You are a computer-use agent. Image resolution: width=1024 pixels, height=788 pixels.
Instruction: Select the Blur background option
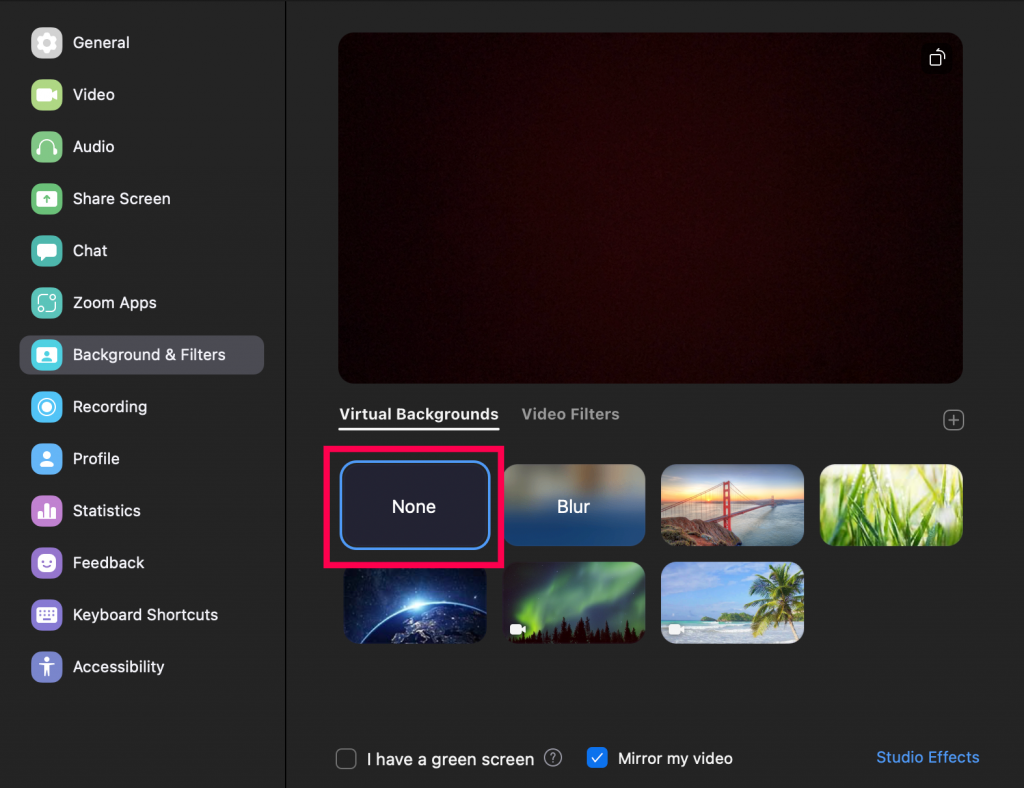point(574,505)
